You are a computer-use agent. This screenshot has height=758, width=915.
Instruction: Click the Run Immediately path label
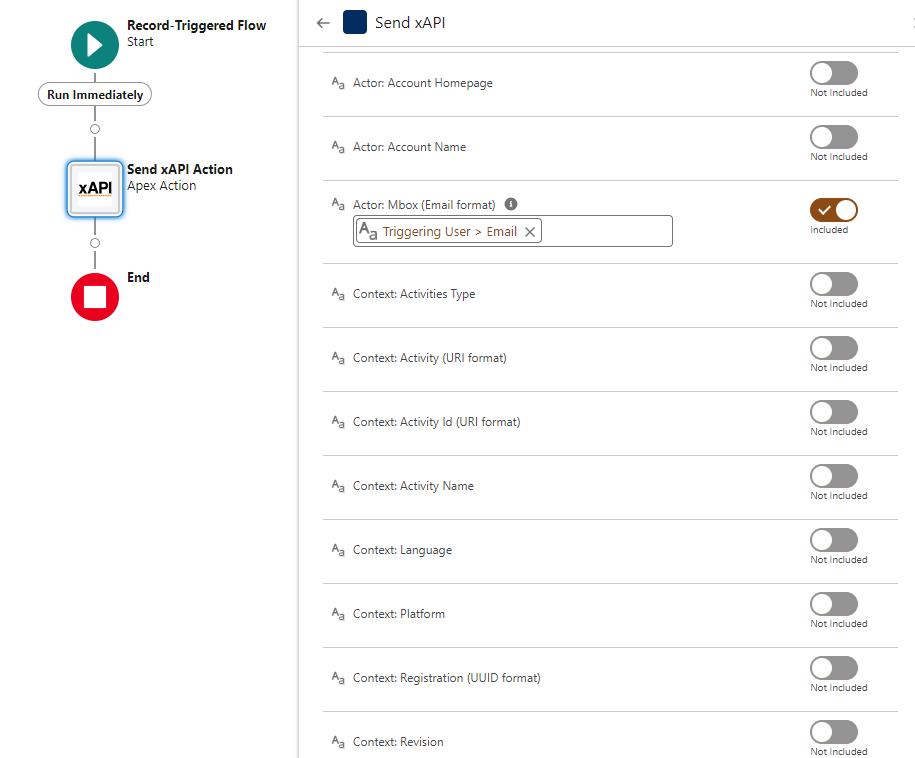click(x=95, y=95)
